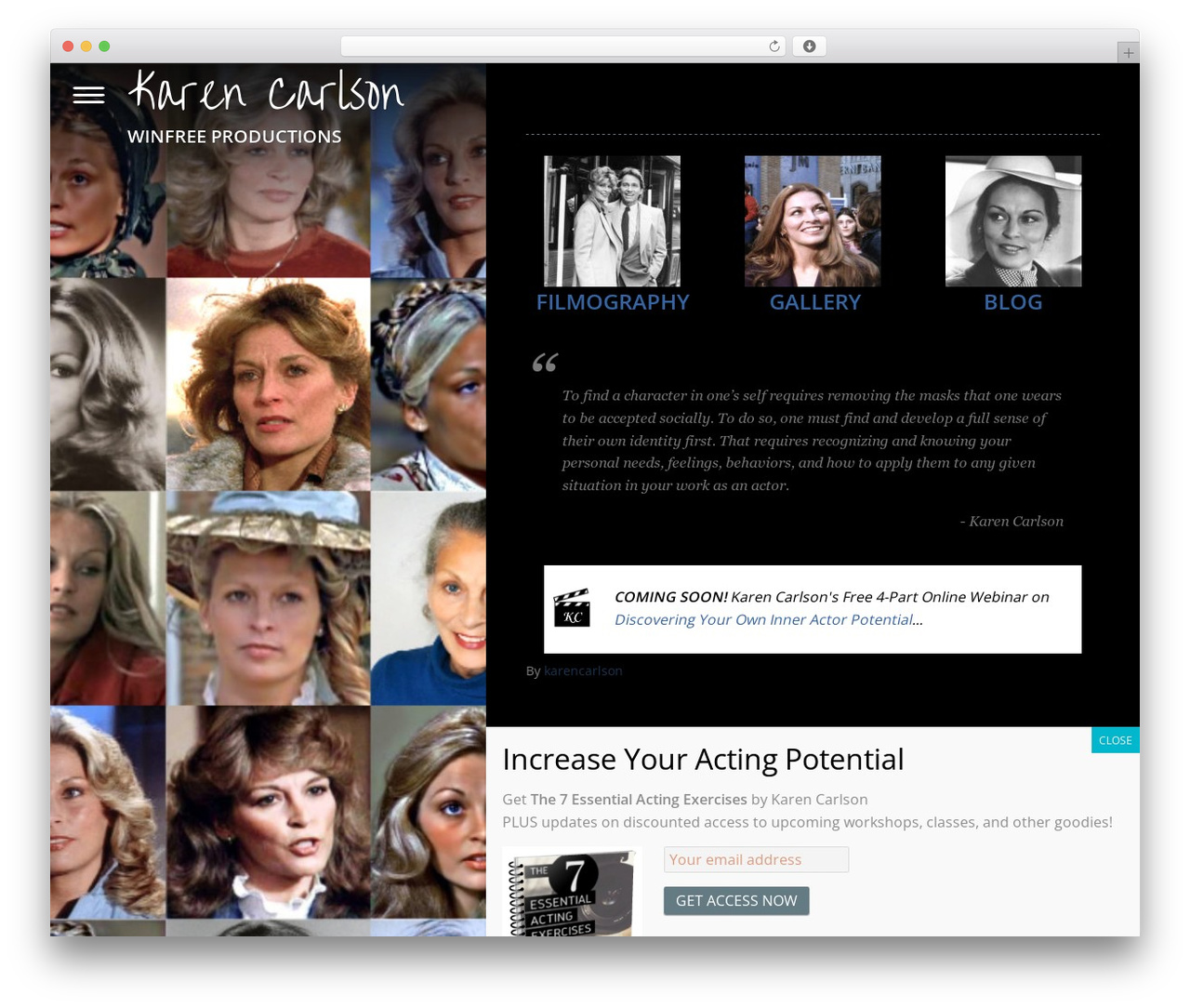1190x1008 pixels.
Task: Click the yellow minimize window button
Action: coord(86,46)
